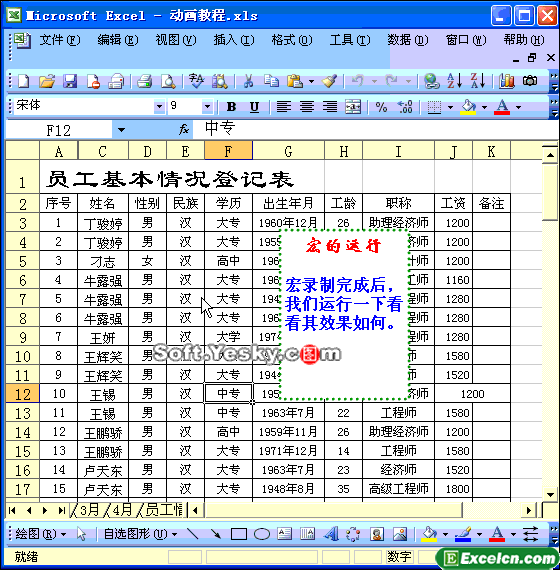This screenshot has width=560, height=570.
Task: Open the 插入(I) menu
Action: (x=234, y=40)
